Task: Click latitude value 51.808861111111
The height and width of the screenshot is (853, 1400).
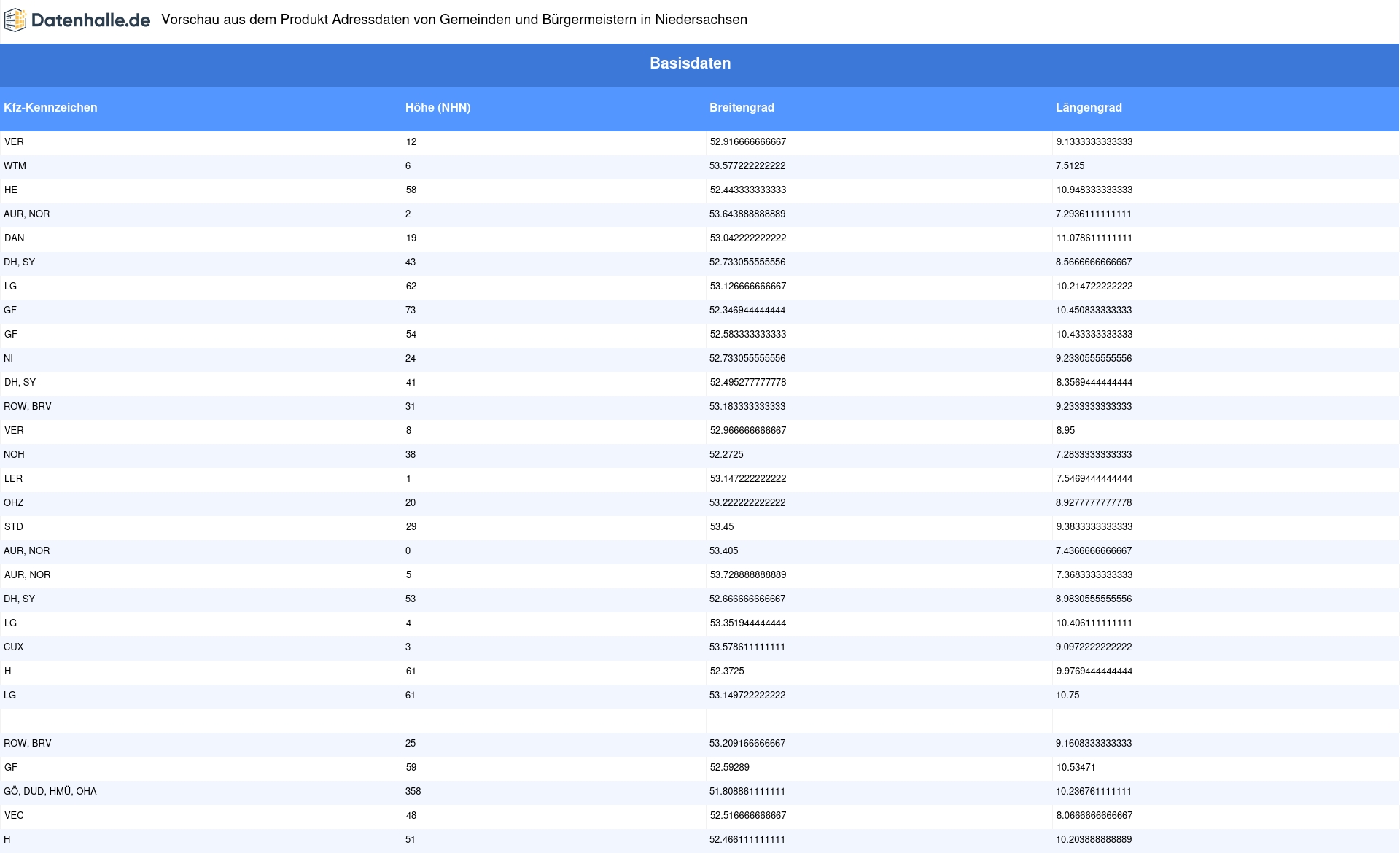Action: (x=747, y=792)
